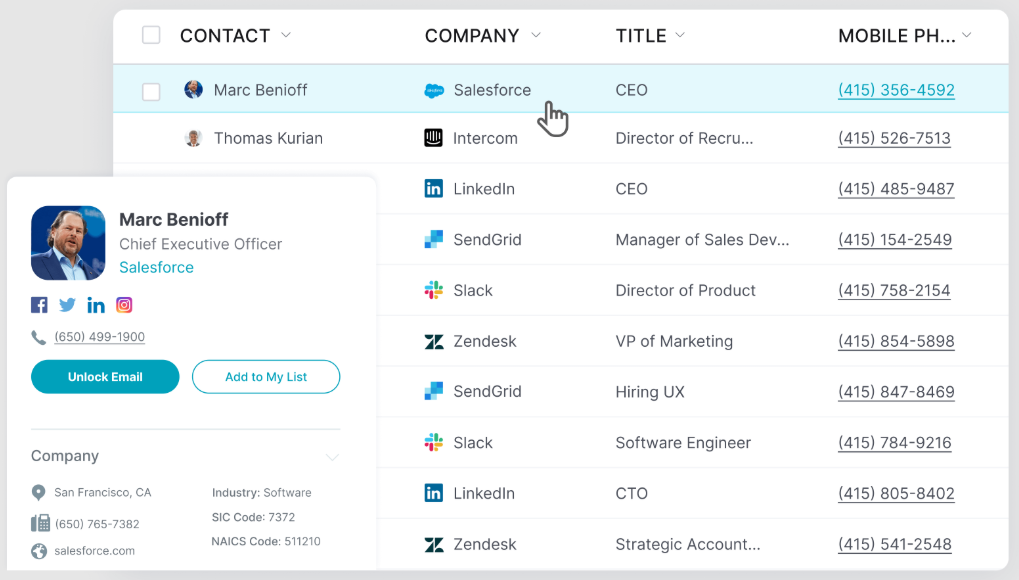Click mobile number (415) 356-4592

pyautogui.click(x=896, y=90)
